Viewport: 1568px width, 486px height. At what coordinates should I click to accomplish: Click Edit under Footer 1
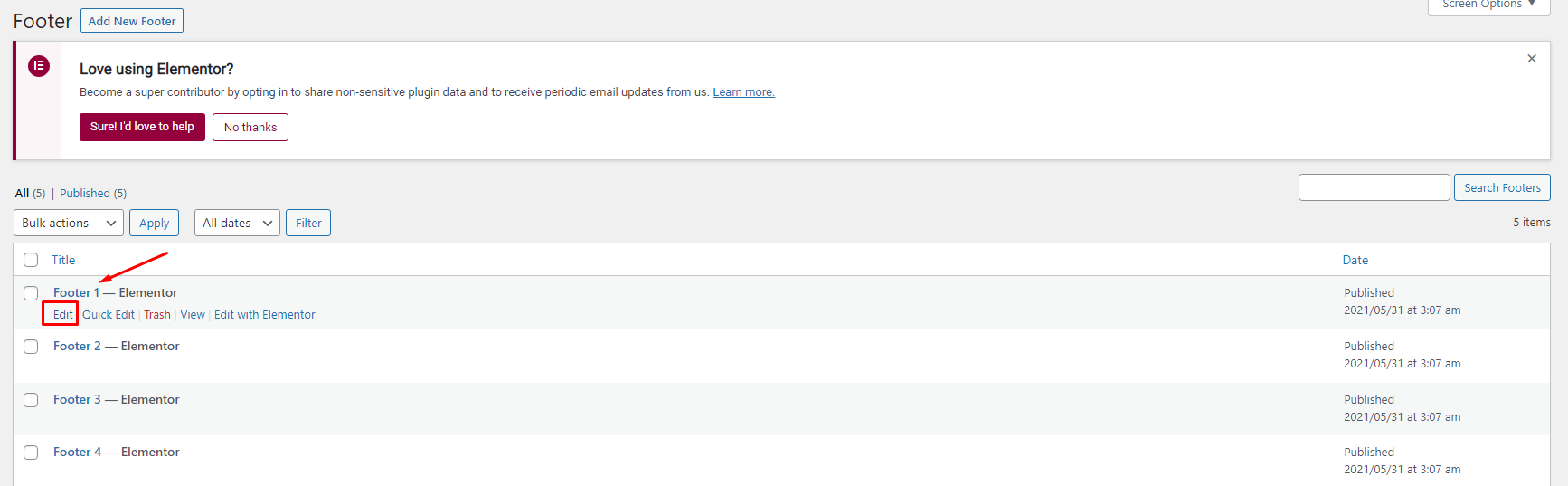(x=62, y=315)
